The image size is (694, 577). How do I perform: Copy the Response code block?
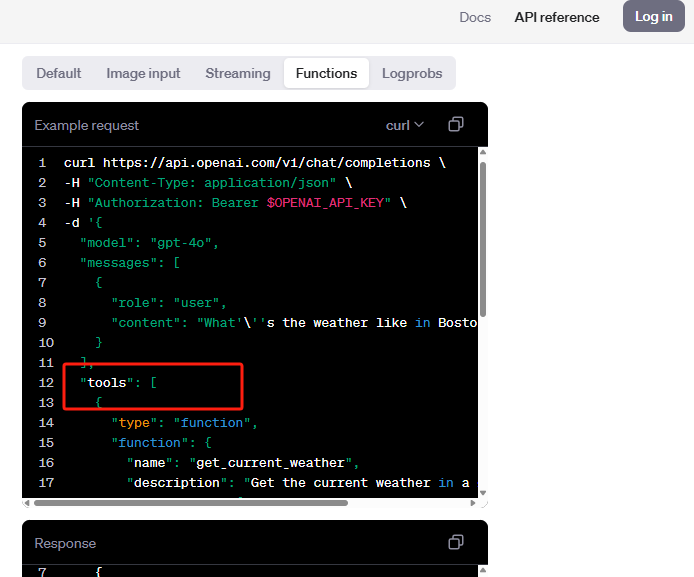[456, 543]
